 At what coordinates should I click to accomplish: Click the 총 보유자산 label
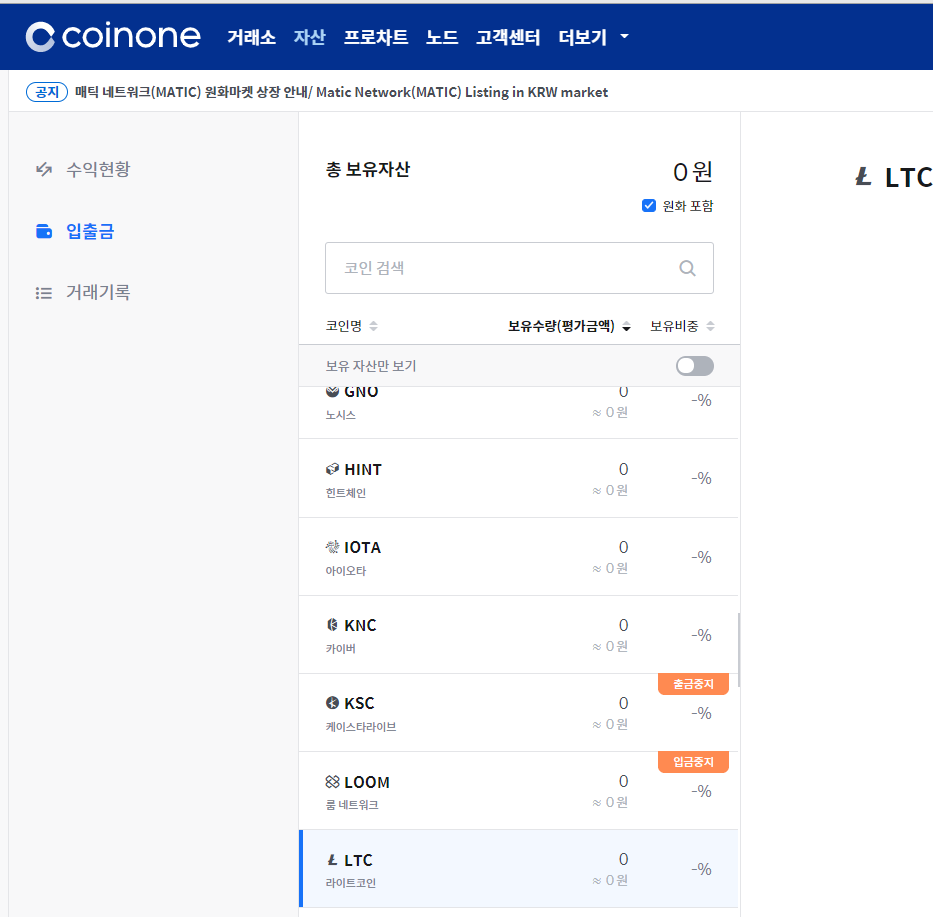click(x=368, y=170)
